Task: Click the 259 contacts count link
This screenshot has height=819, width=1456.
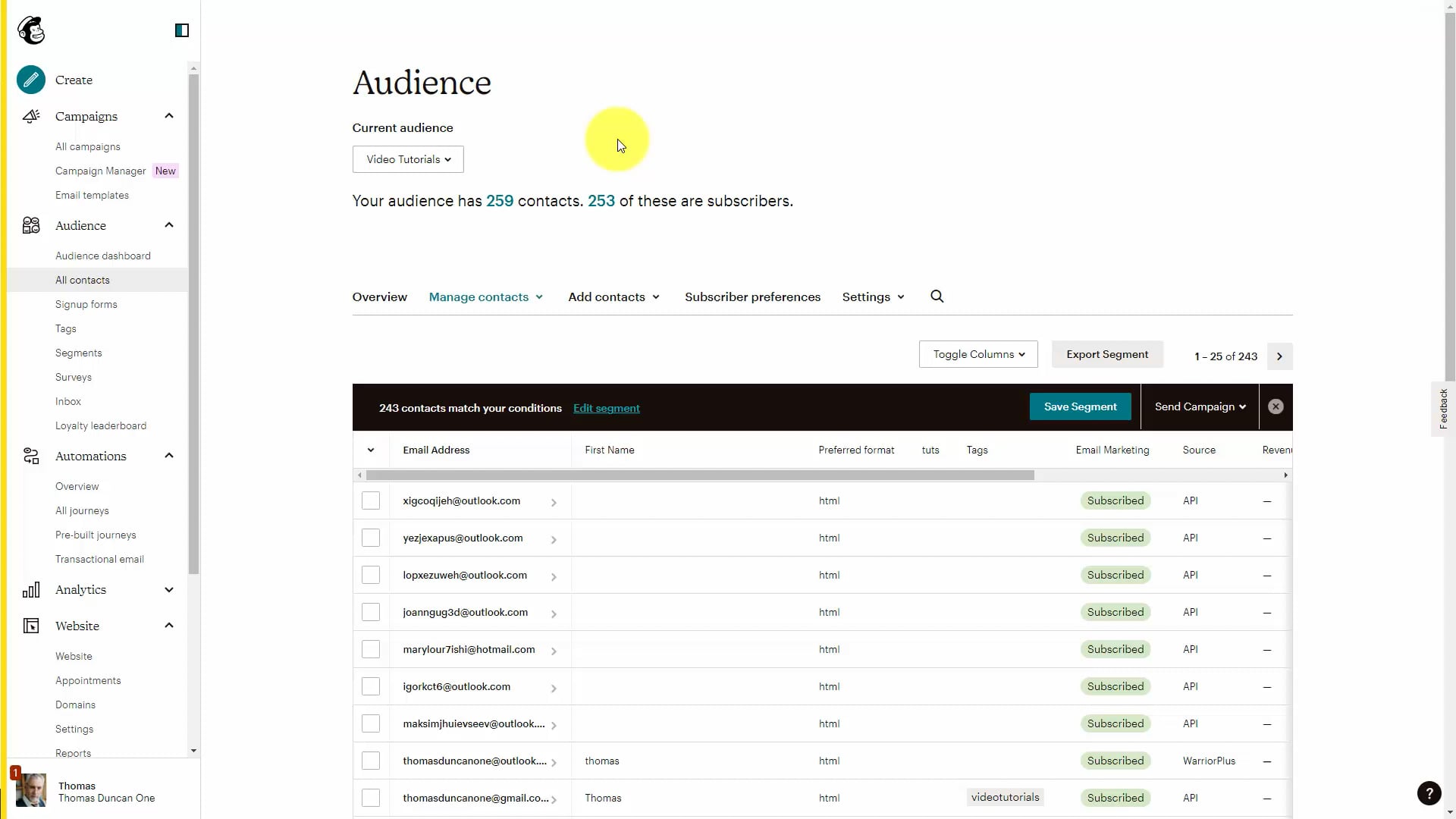Action: tap(500, 201)
